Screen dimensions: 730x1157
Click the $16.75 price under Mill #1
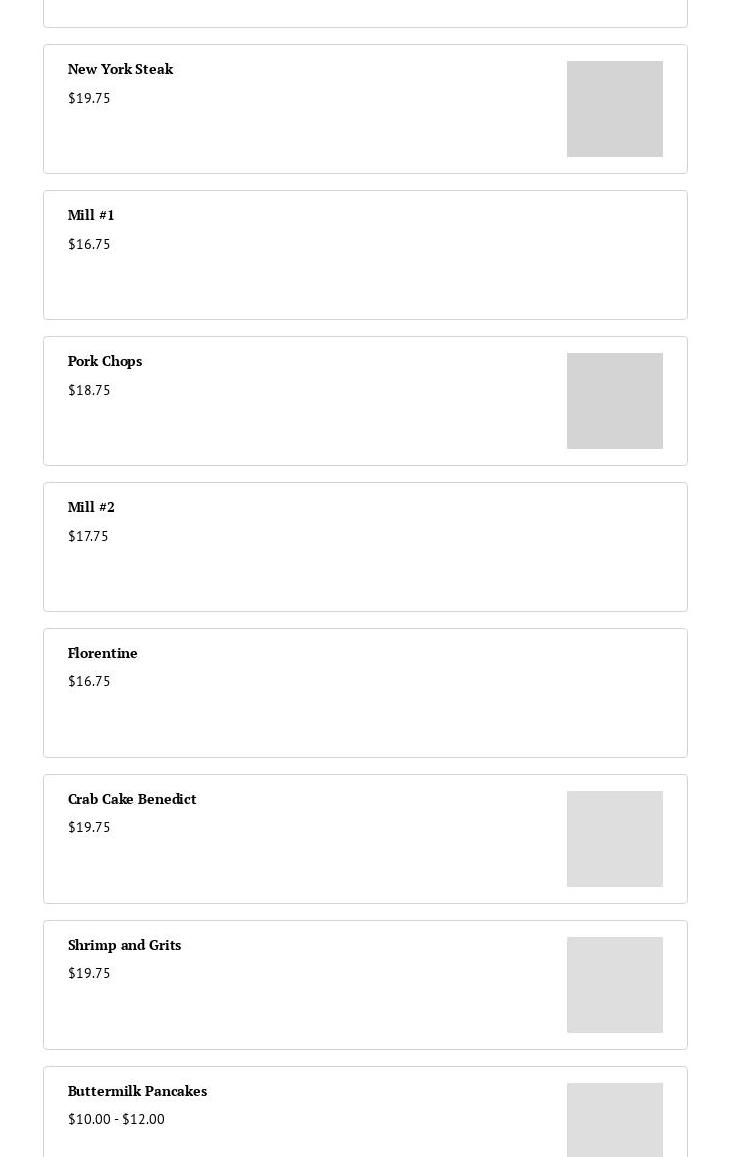tap(89, 244)
